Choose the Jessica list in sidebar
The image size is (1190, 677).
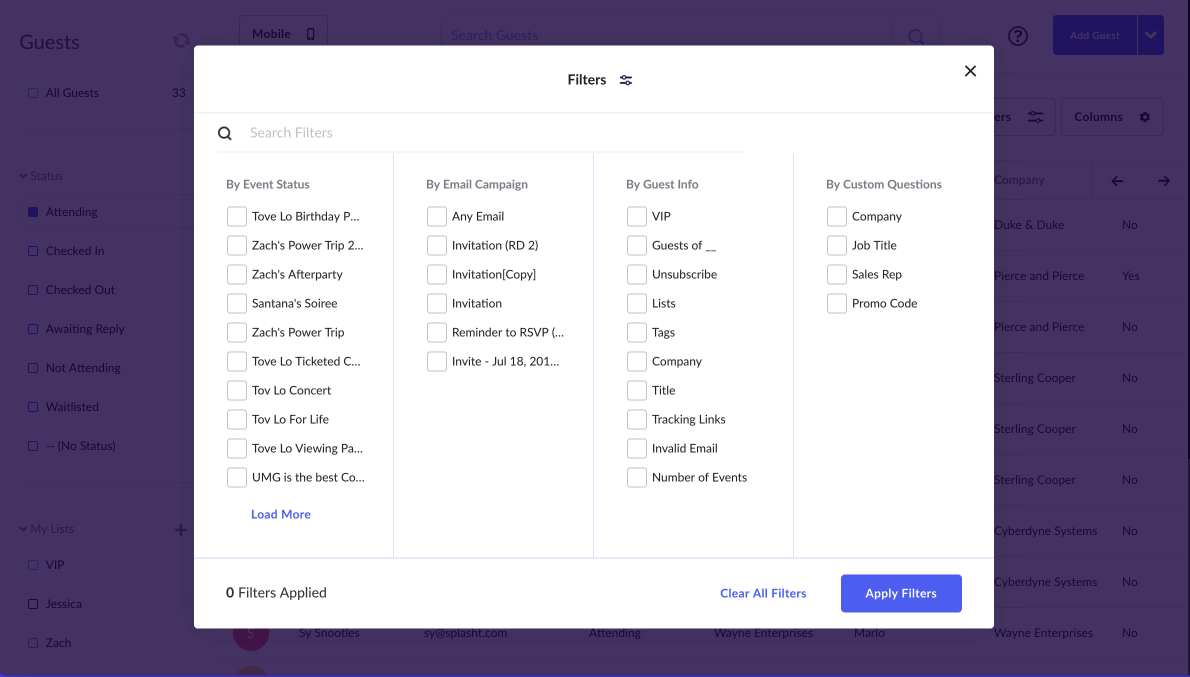click(x=33, y=604)
